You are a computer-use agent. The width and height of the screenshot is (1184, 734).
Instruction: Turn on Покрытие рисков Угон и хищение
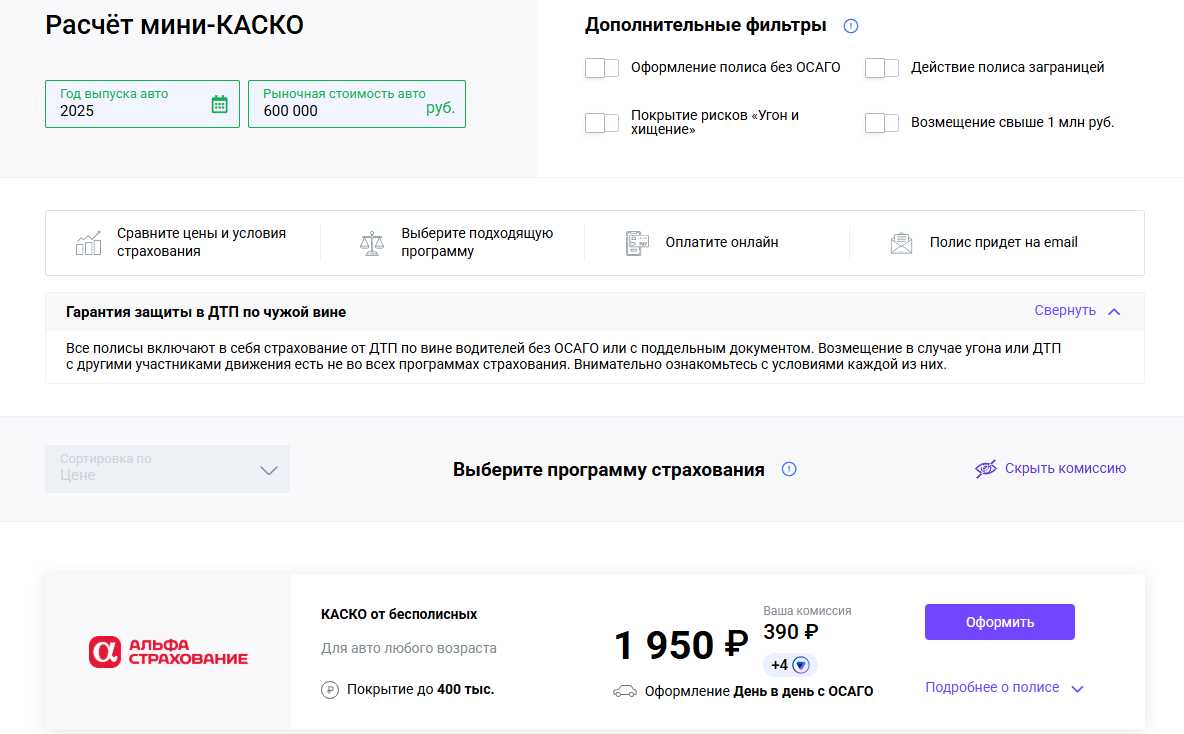[x=602, y=123]
